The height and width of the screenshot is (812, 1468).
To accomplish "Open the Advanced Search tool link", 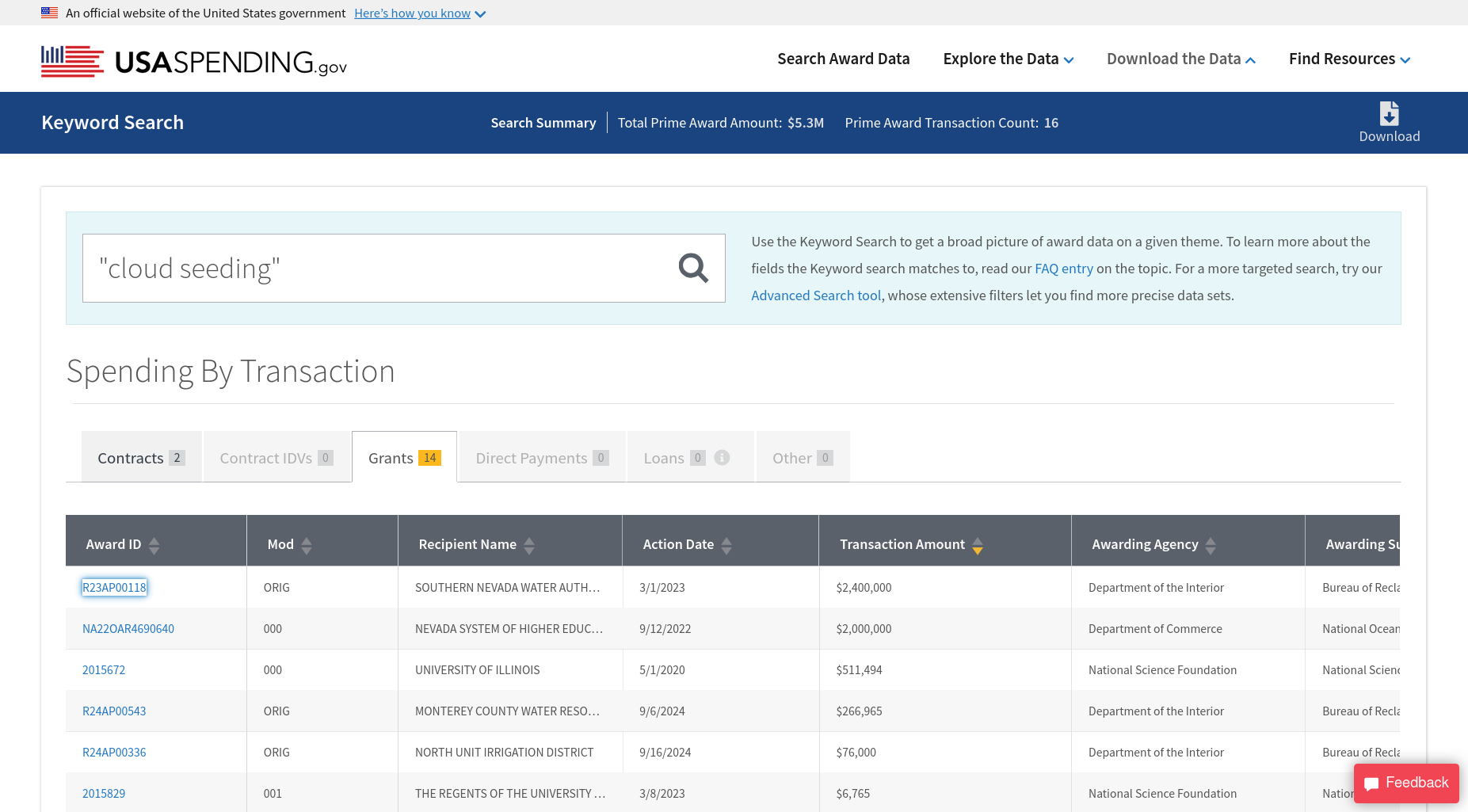I will click(x=816, y=295).
